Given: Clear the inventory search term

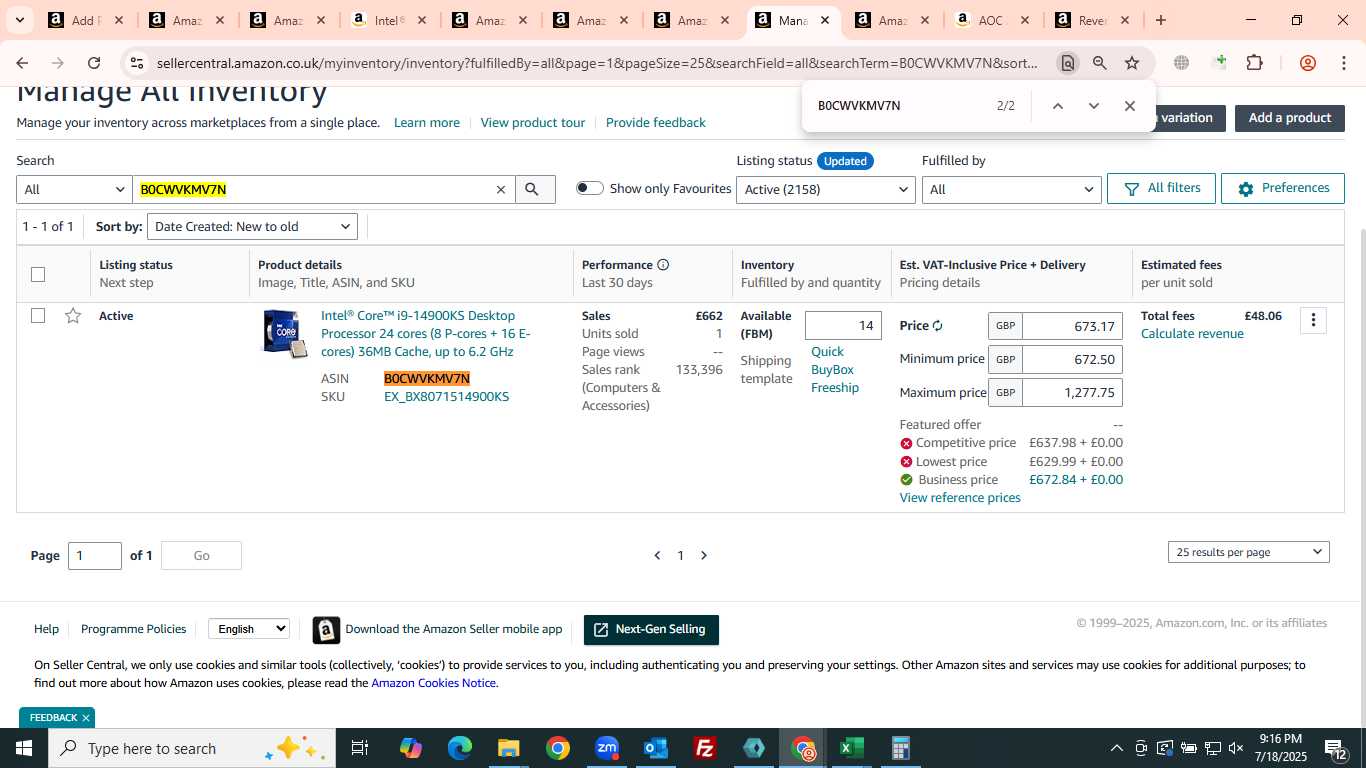Looking at the screenshot, I should [x=501, y=190].
